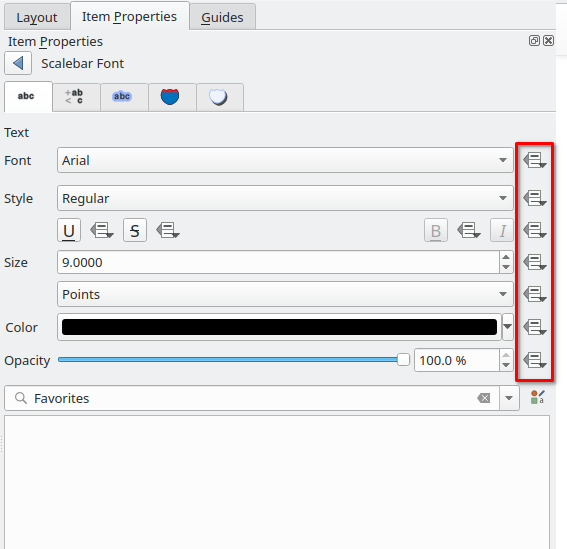567x549 pixels.
Task: Switch to the Layout tab
Action: pos(37,17)
